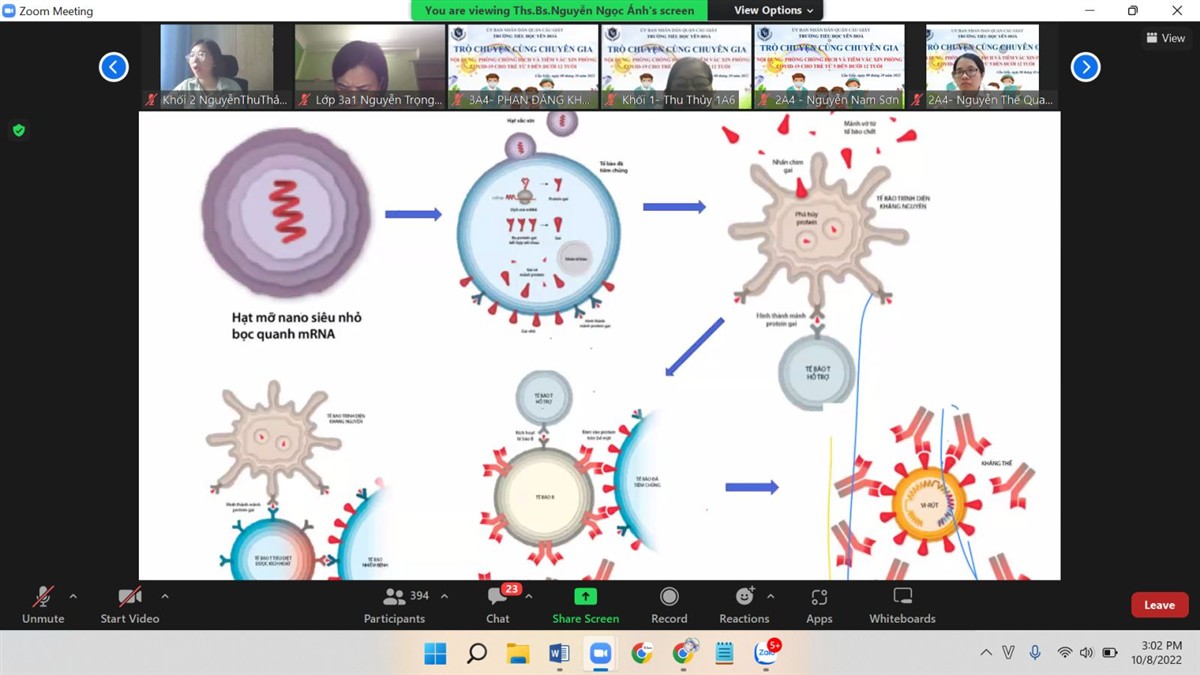
Task: Start recording with the Record icon
Action: (669, 605)
